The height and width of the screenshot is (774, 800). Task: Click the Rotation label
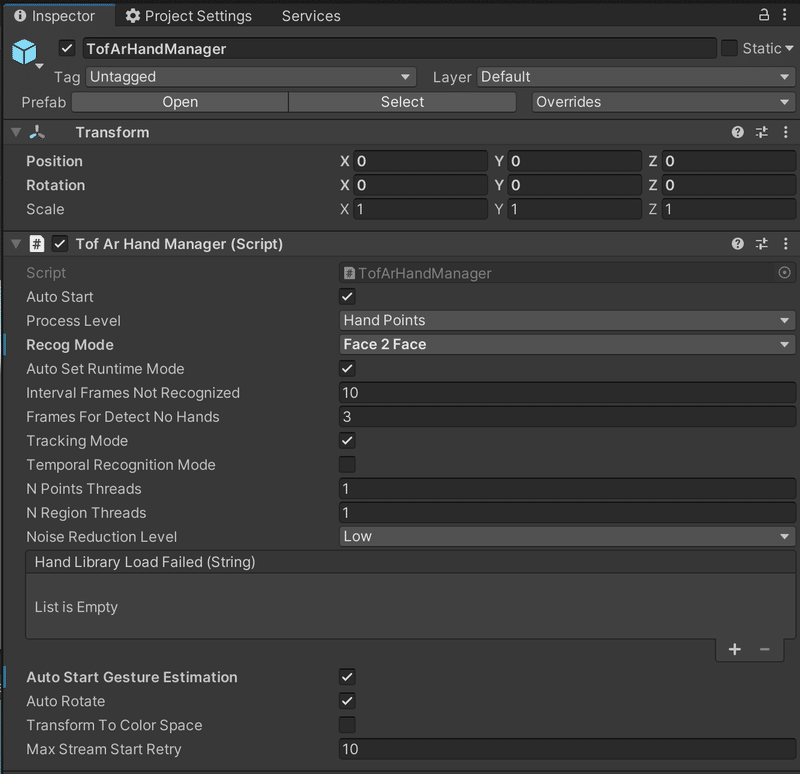pyautogui.click(x=56, y=185)
